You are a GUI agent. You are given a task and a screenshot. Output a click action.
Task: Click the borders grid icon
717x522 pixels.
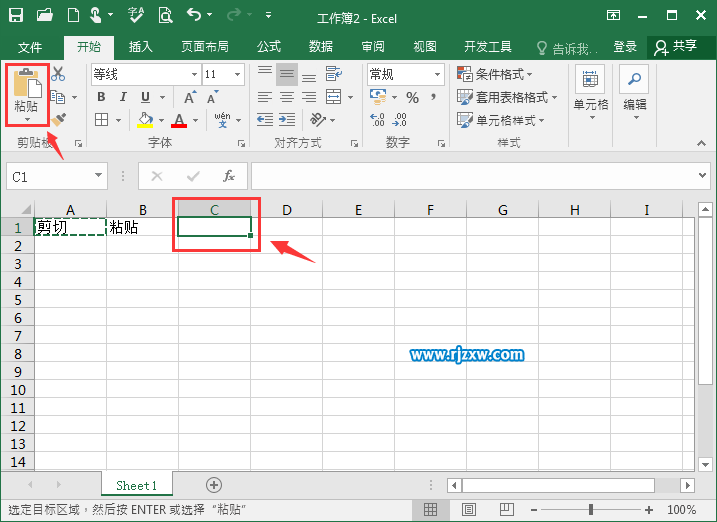coord(102,120)
